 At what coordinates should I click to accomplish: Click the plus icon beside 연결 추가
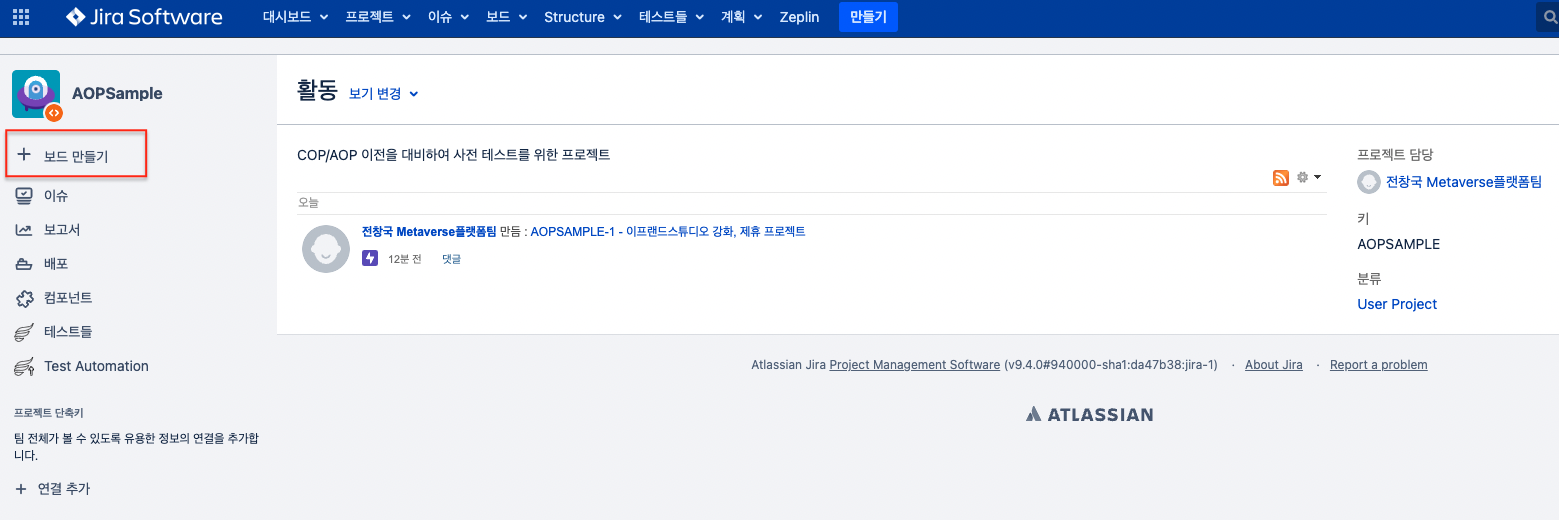click(x=21, y=489)
